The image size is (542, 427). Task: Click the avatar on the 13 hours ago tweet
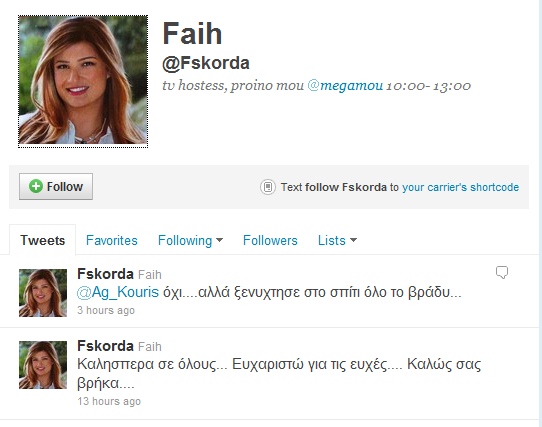click(43, 365)
